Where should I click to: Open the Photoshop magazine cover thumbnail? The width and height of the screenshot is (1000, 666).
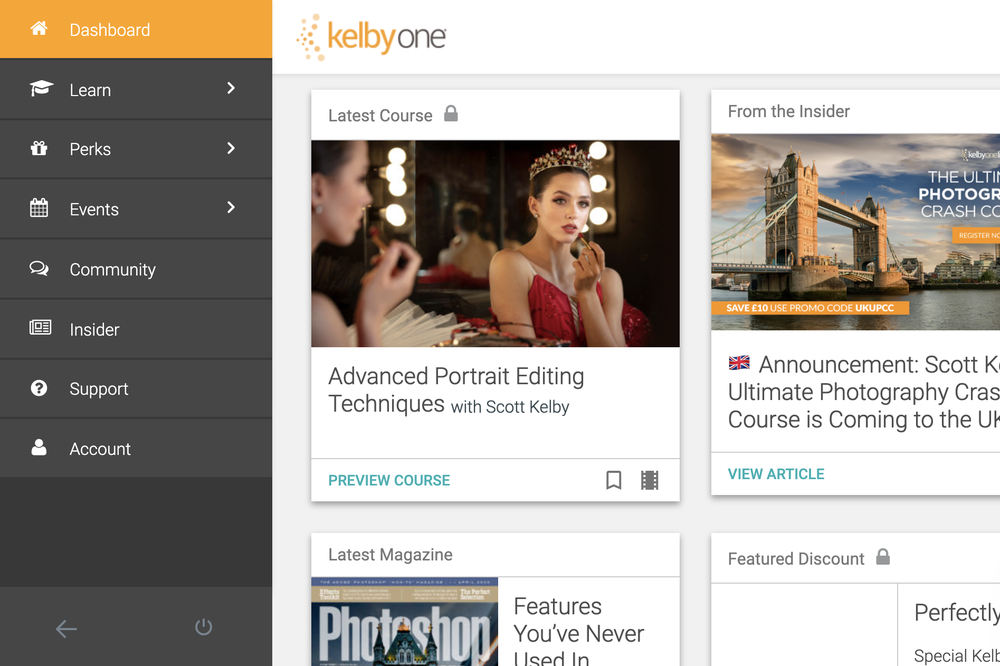404,622
